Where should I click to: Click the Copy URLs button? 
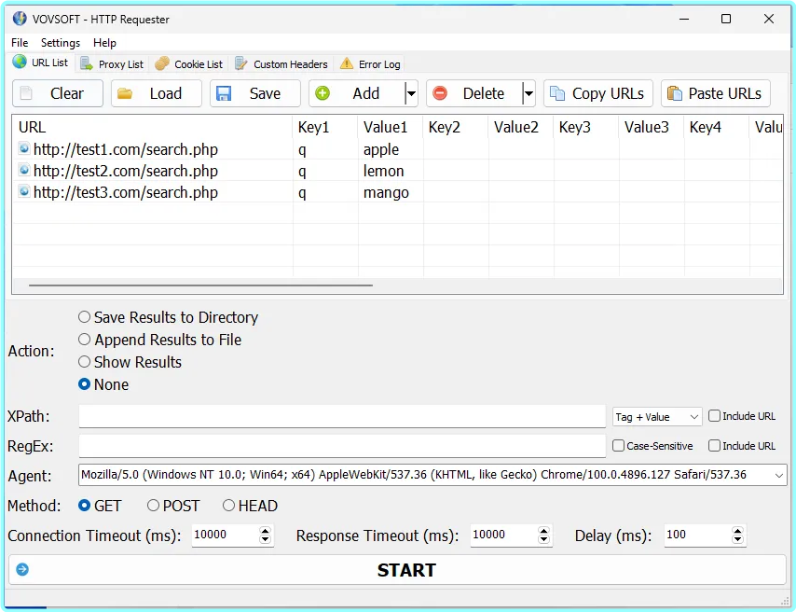pos(598,93)
